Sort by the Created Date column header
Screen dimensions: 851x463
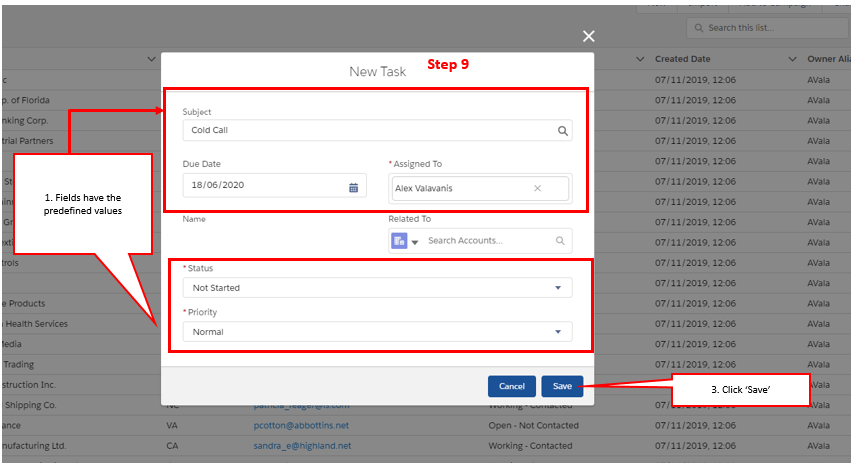tap(683, 59)
